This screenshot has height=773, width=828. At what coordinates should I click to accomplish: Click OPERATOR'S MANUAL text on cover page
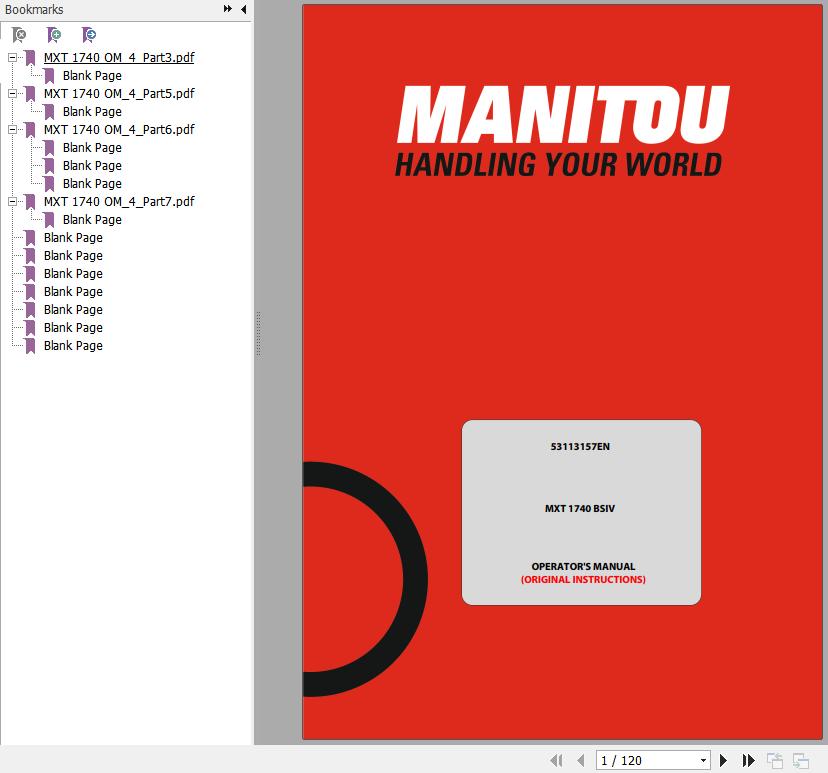583,566
